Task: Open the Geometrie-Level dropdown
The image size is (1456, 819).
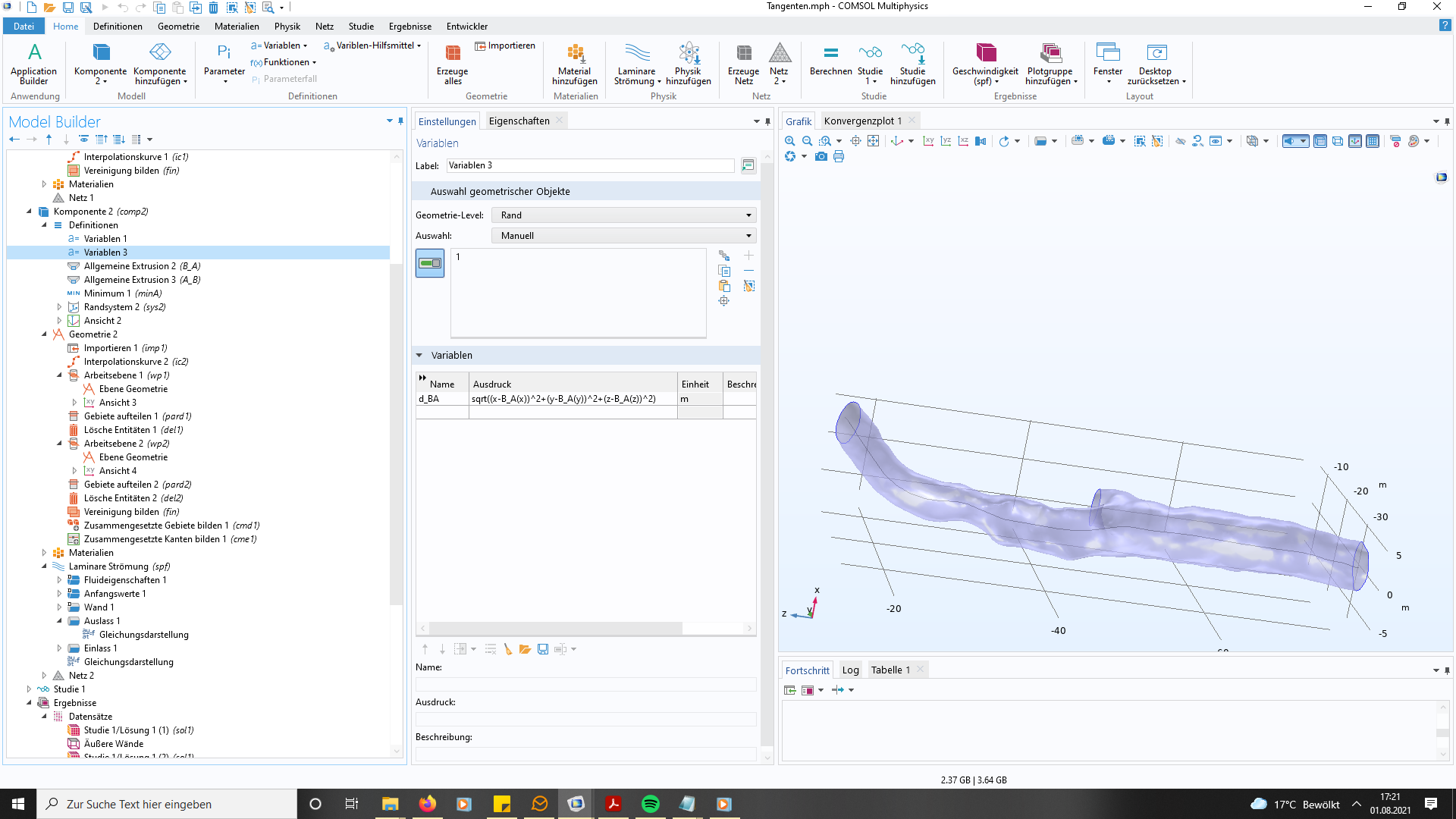Action: (x=624, y=215)
